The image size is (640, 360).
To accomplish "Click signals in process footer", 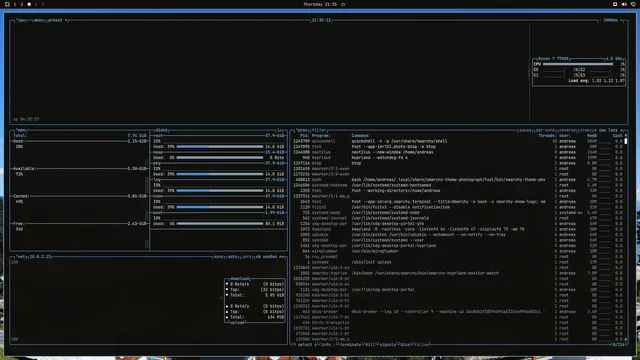I will 387,344.
